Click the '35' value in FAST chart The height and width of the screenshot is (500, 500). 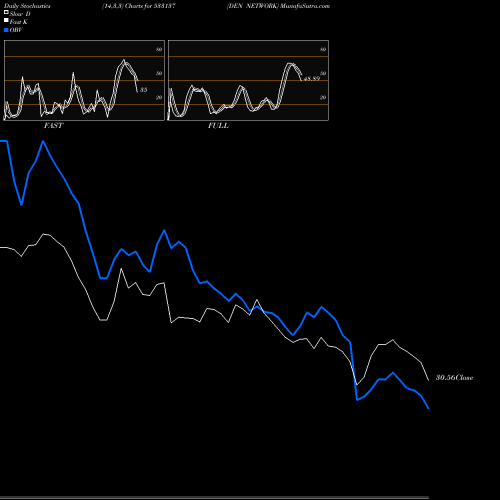point(143,90)
